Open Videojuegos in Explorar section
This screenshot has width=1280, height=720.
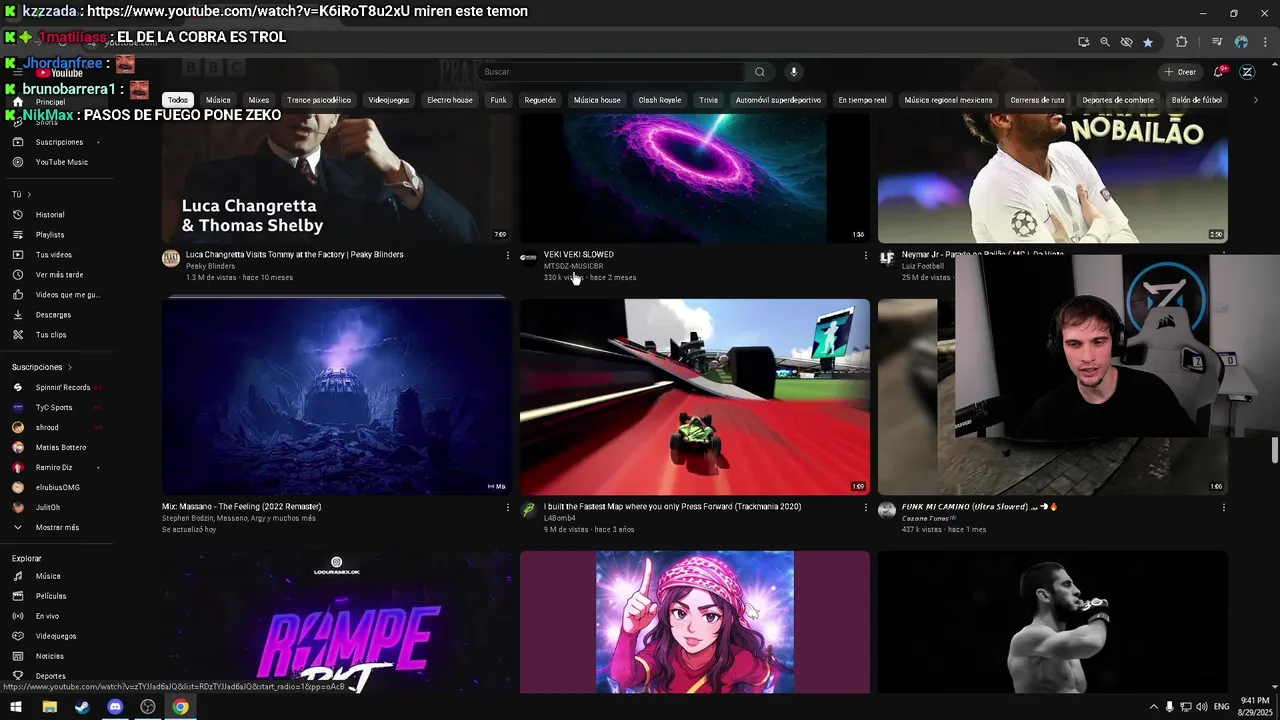pos(56,636)
